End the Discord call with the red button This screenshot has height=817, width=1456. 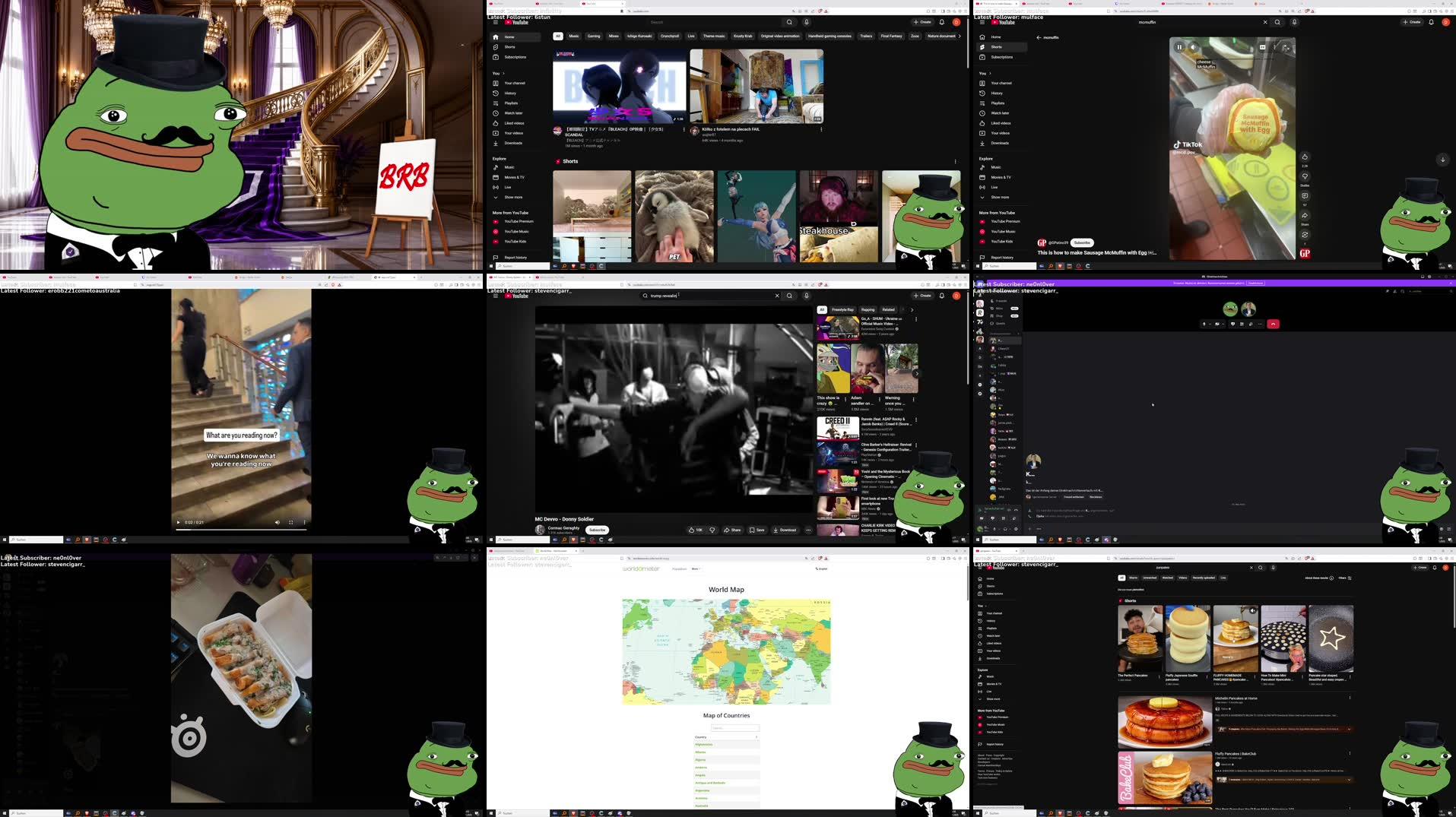point(1273,324)
